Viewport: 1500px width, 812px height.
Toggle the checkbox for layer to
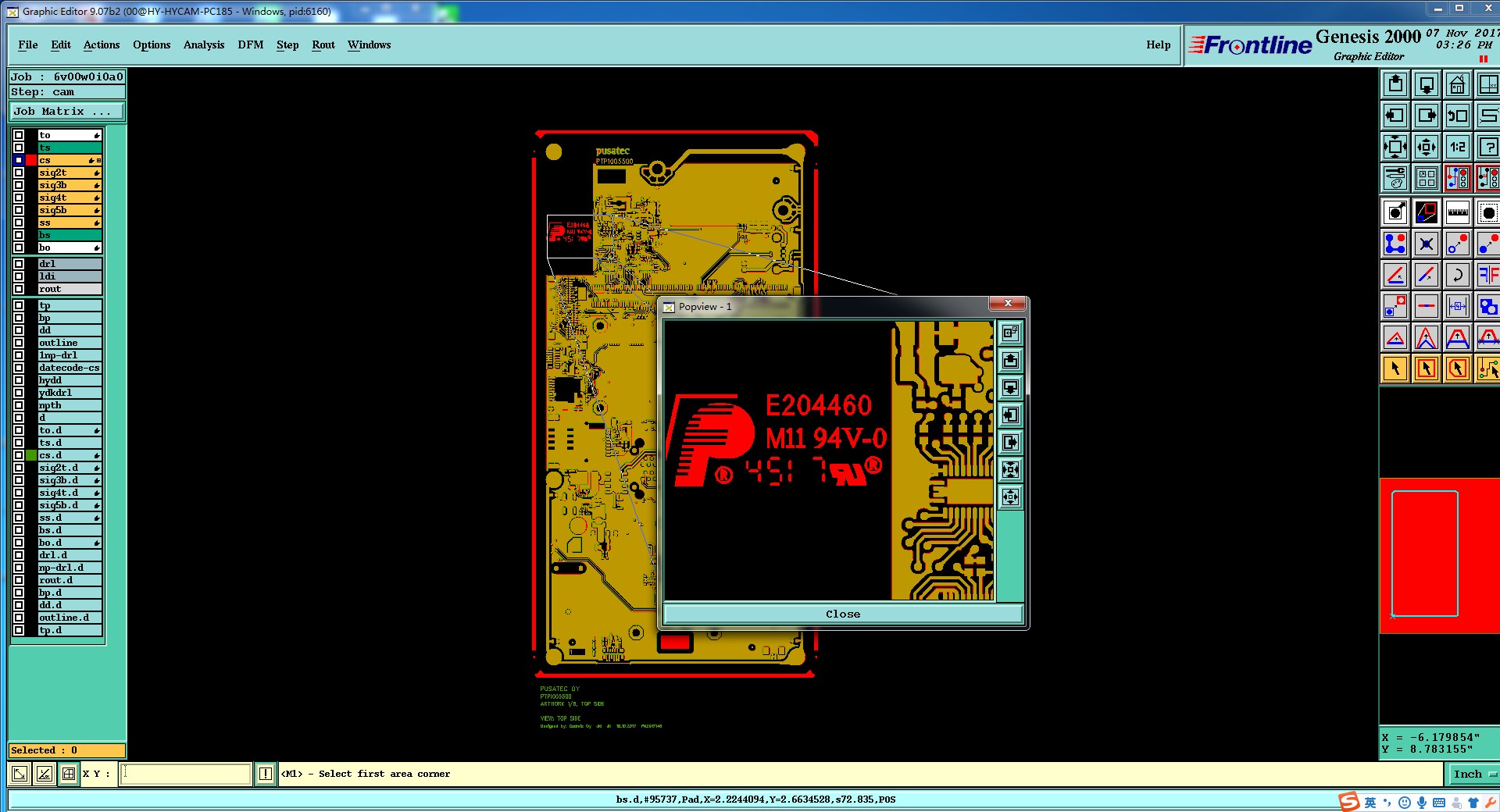(19, 135)
